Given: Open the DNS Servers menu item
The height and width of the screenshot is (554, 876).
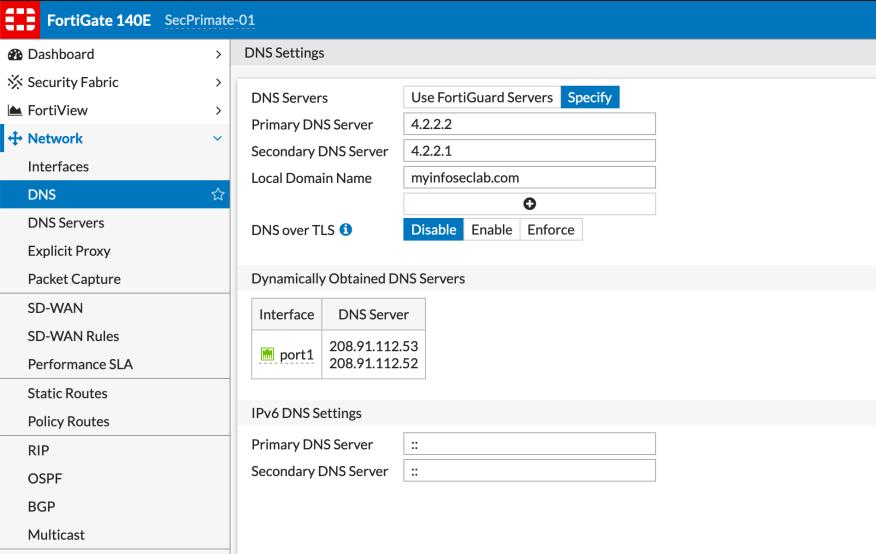Looking at the screenshot, I should coord(115,223).
